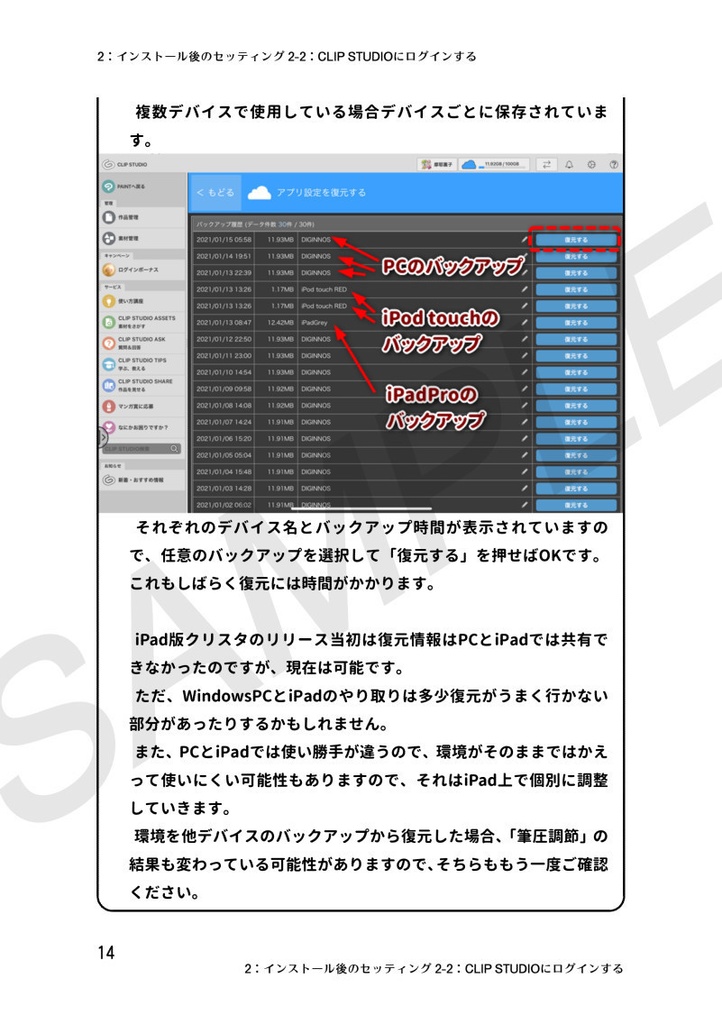This screenshot has height=1024, width=722.
Task: Click pencil icon on 2021/01/09 09:58 row
Action: click(524, 389)
